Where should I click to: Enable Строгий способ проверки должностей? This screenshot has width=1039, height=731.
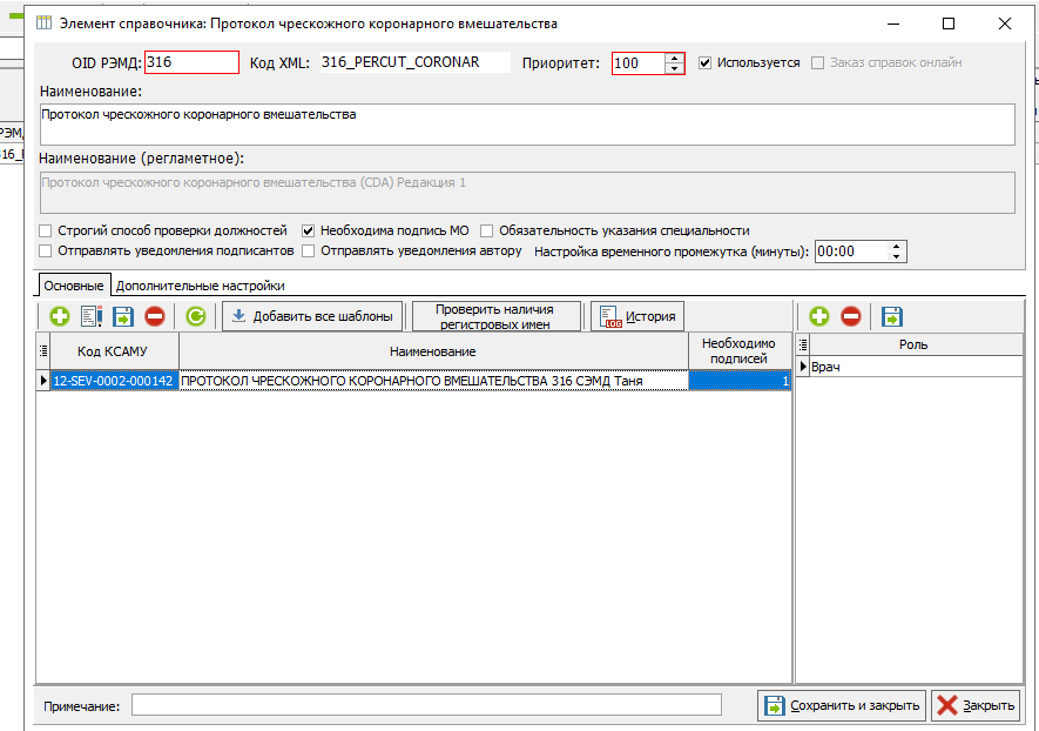point(45,231)
